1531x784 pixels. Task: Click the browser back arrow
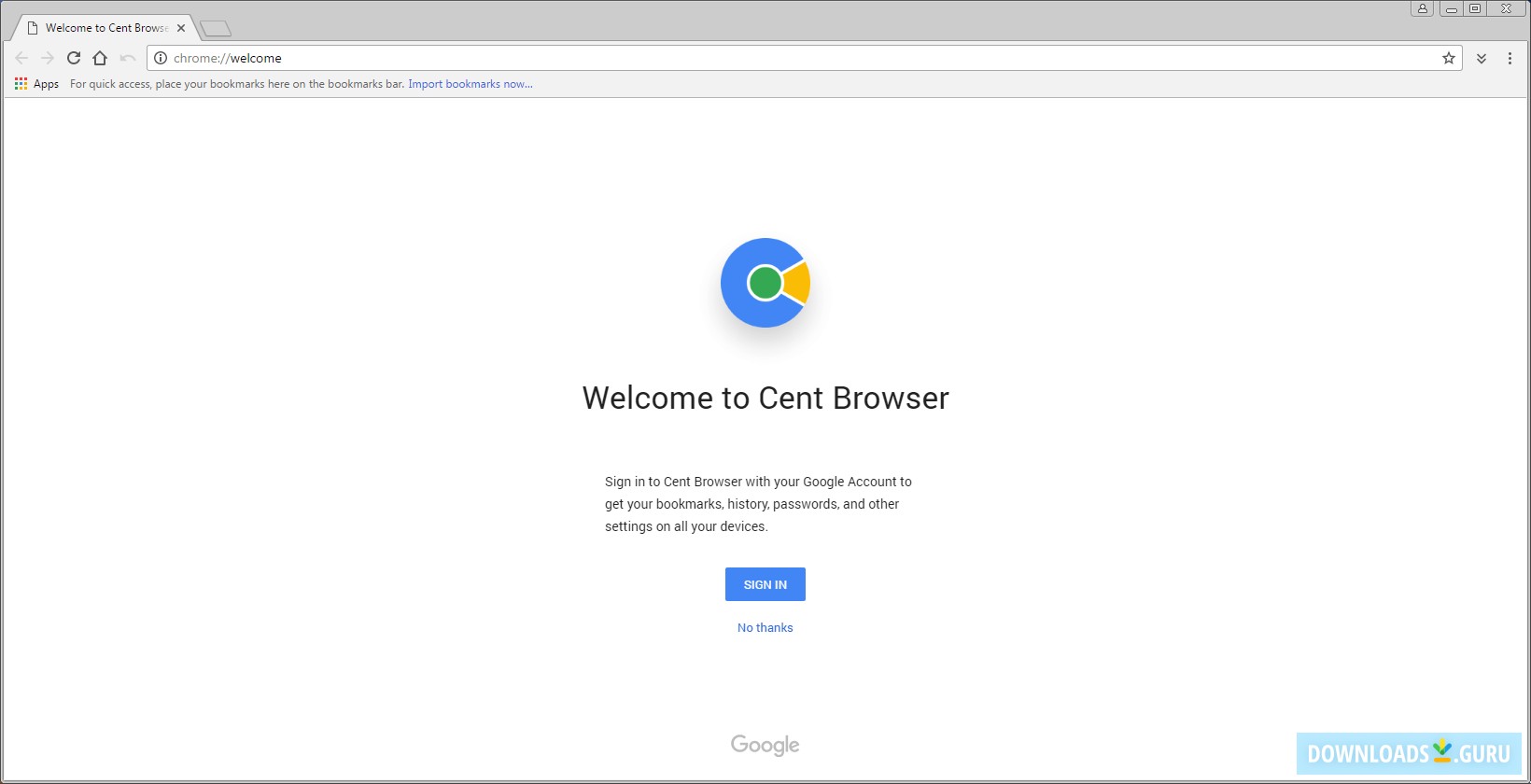(21, 58)
